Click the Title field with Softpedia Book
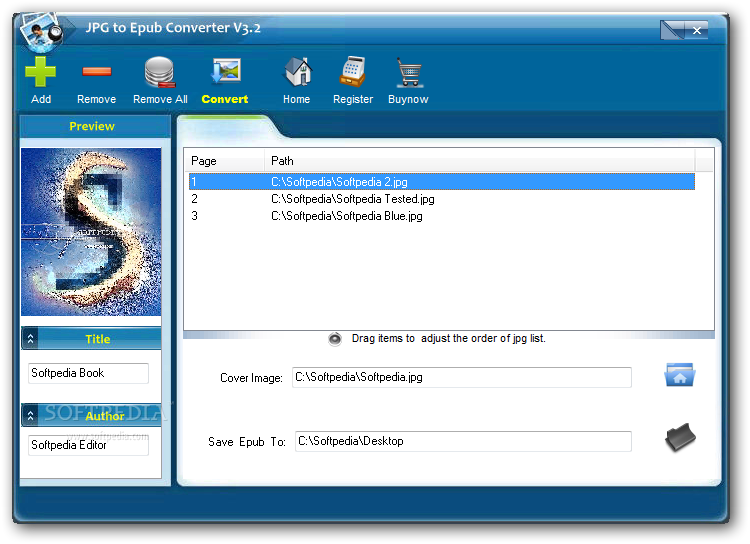750x544 pixels. pyautogui.click(x=88, y=373)
